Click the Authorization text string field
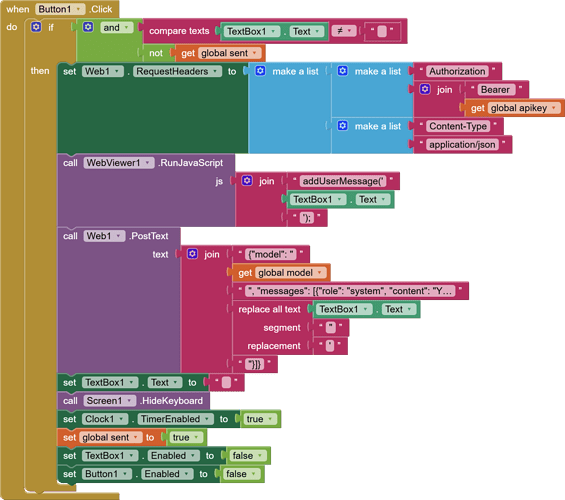Screen dimensions: 565x500 click(457, 71)
